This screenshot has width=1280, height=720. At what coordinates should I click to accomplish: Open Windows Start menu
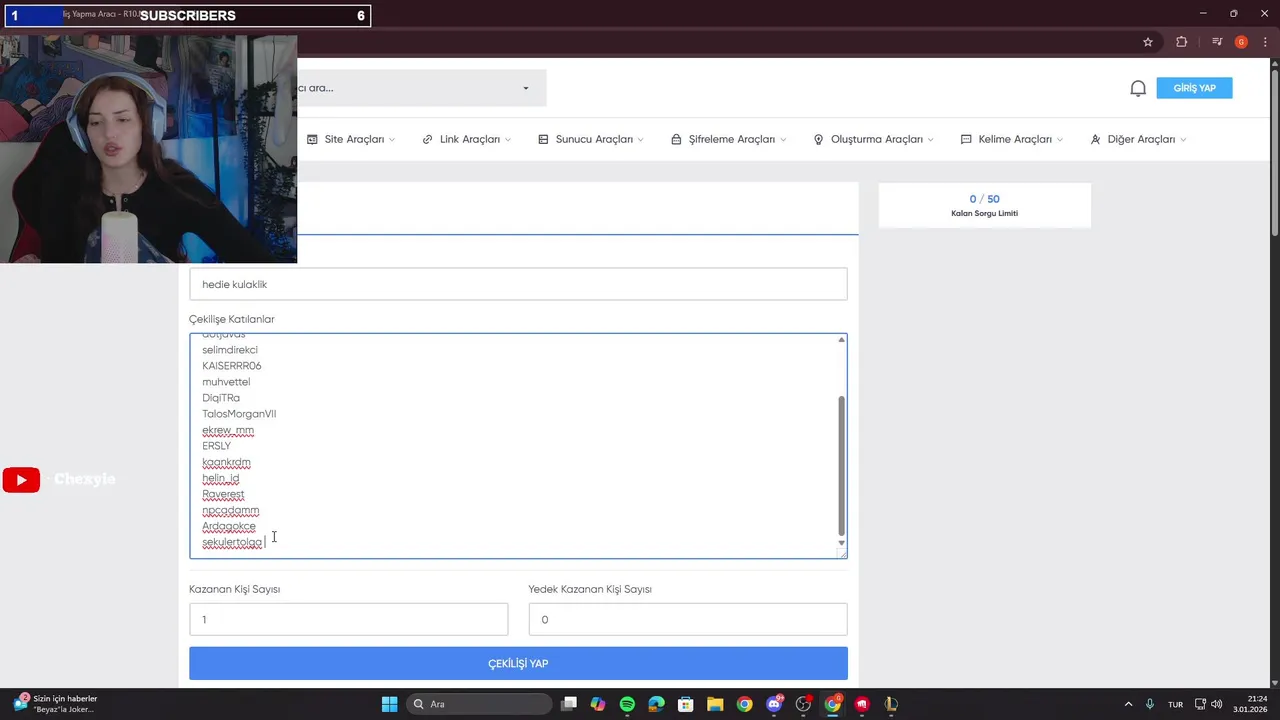pyautogui.click(x=390, y=704)
